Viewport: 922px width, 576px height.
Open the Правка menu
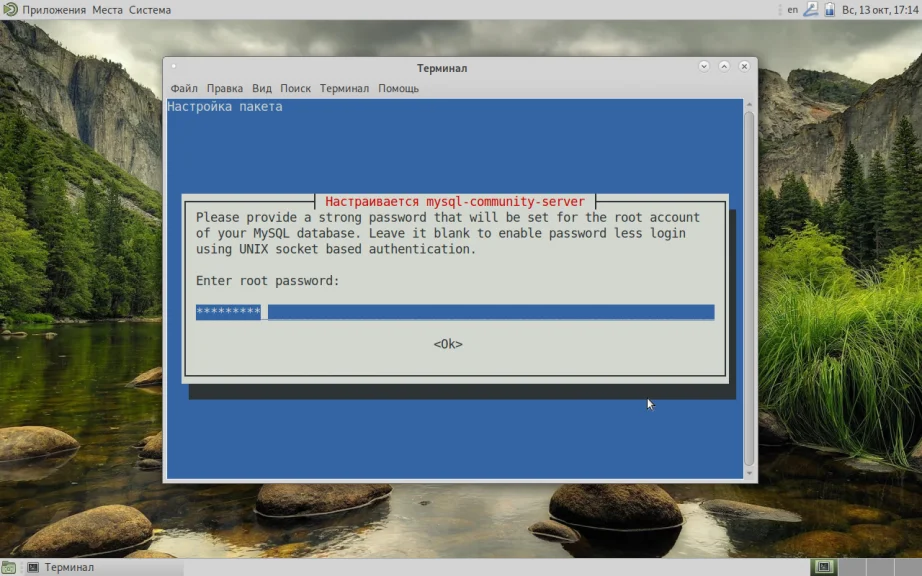click(225, 88)
